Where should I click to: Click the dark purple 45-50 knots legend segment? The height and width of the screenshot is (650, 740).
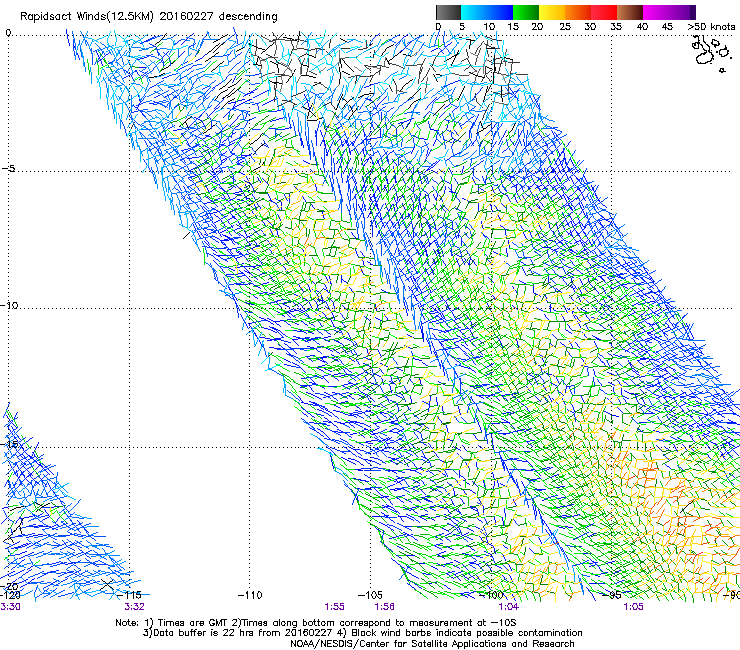[682, 12]
